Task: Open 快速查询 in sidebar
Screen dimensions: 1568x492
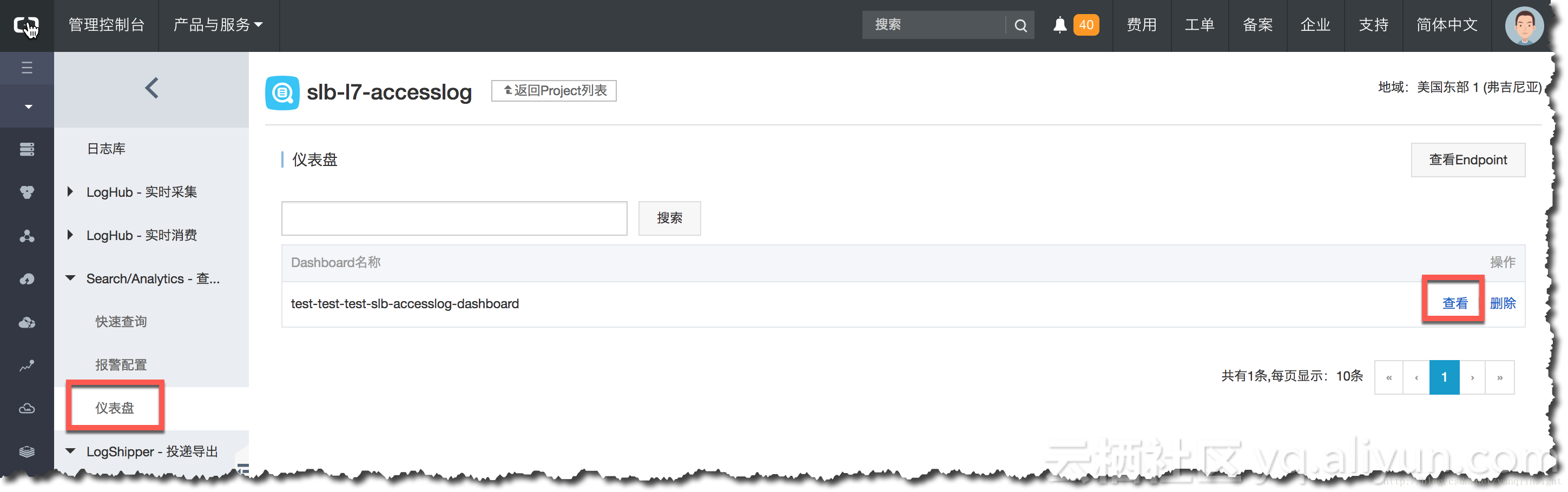Action: point(121,322)
